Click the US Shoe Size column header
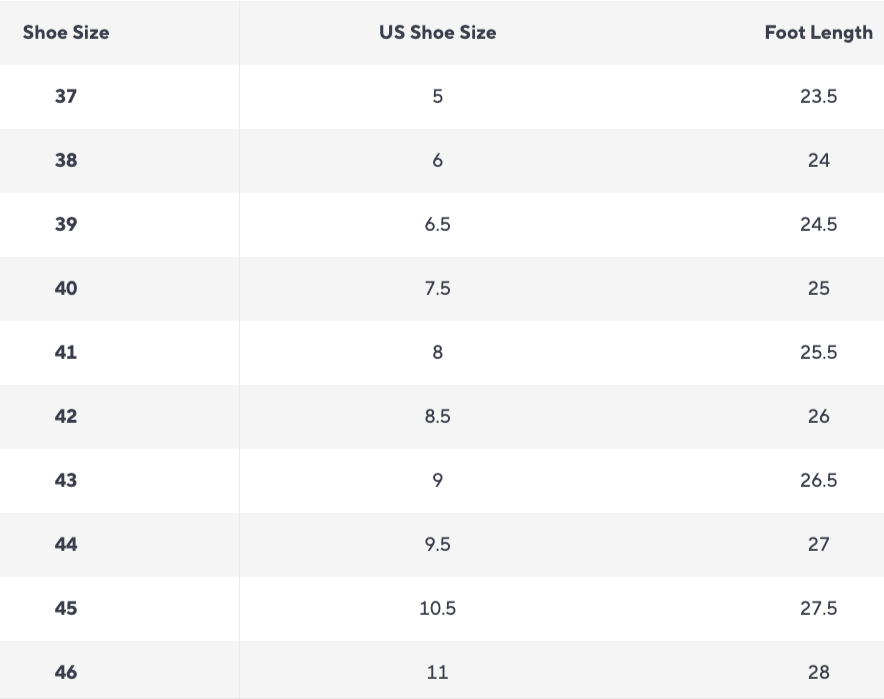 pyautogui.click(x=437, y=33)
